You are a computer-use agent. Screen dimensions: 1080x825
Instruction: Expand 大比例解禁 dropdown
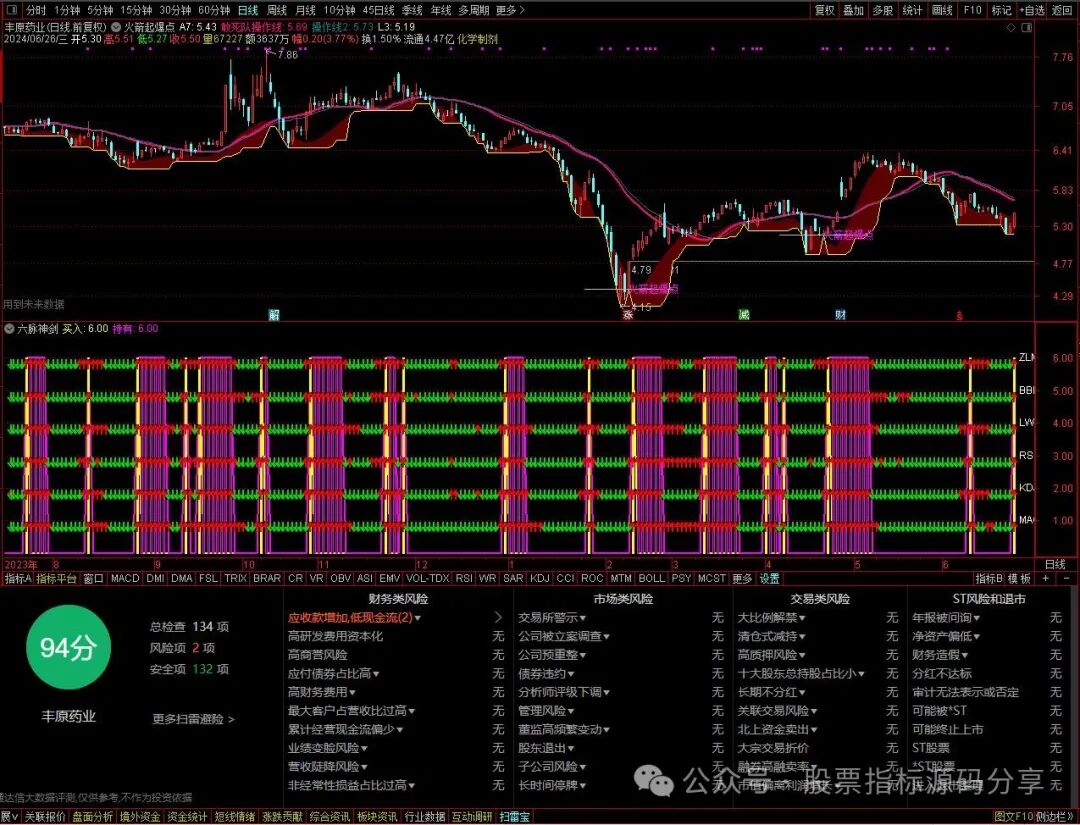pyautogui.click(x=771, y=618)
